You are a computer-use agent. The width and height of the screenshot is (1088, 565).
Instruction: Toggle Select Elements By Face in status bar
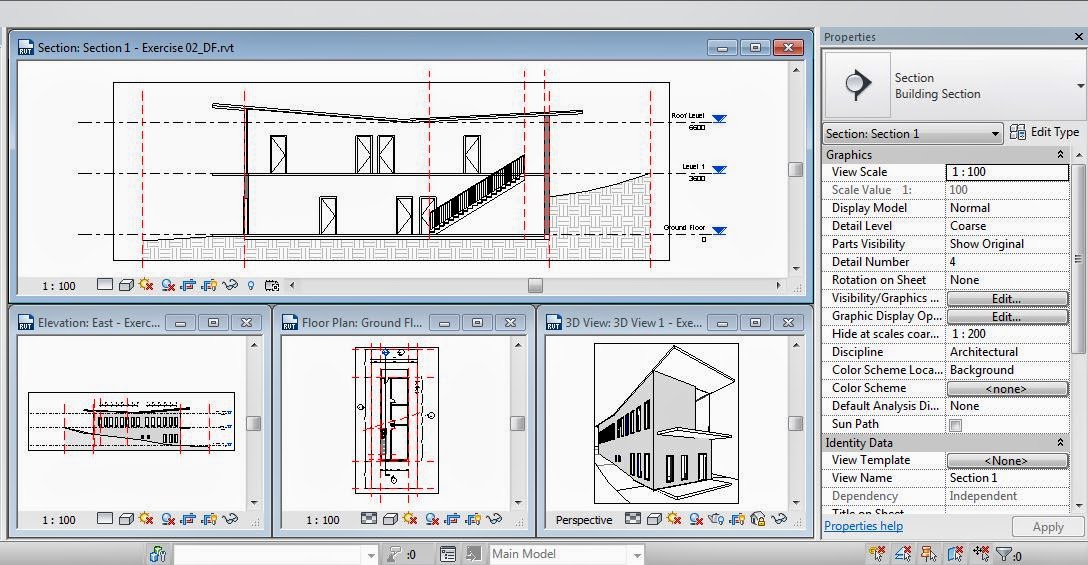tap(955, 554)
